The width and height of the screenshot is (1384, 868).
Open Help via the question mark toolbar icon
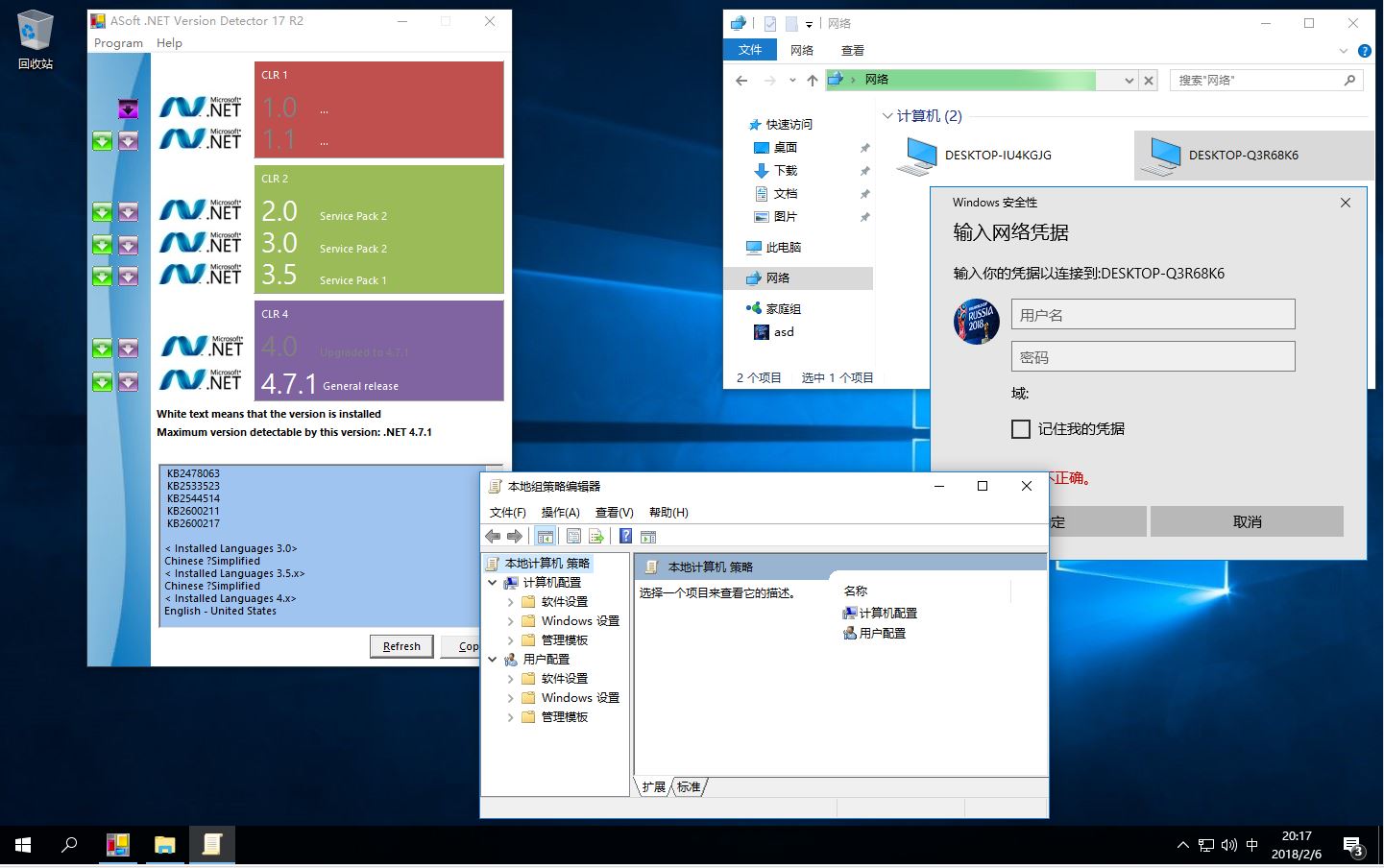click(626, 536)
